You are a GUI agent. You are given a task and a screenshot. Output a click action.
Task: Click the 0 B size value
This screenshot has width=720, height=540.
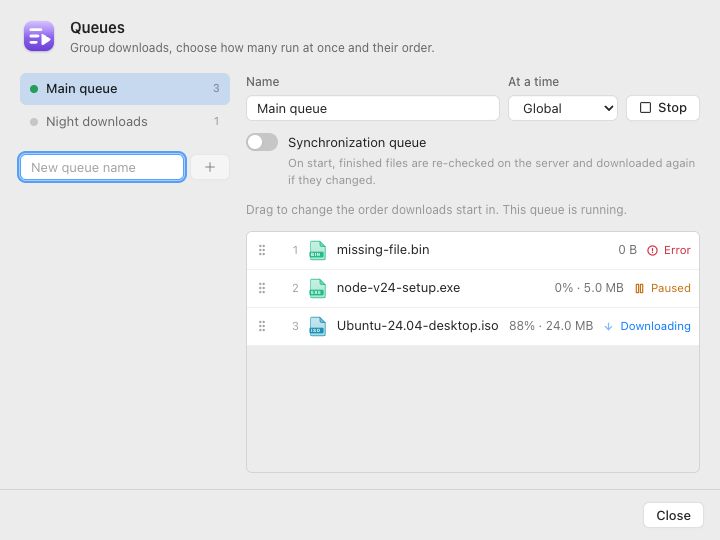click(x=627, y=250)
